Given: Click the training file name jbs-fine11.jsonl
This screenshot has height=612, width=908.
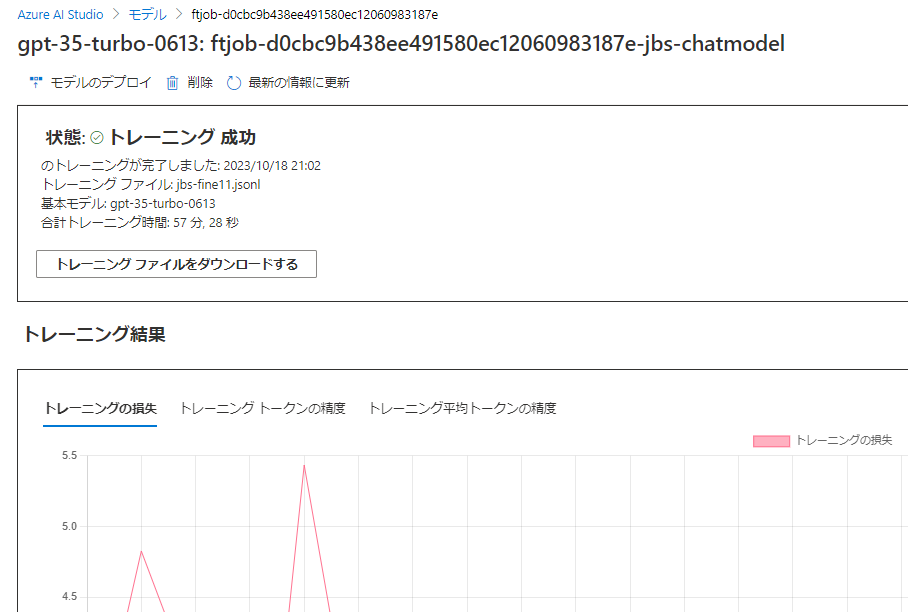Looking at the screenshot, I should click(x=218, y=185).
